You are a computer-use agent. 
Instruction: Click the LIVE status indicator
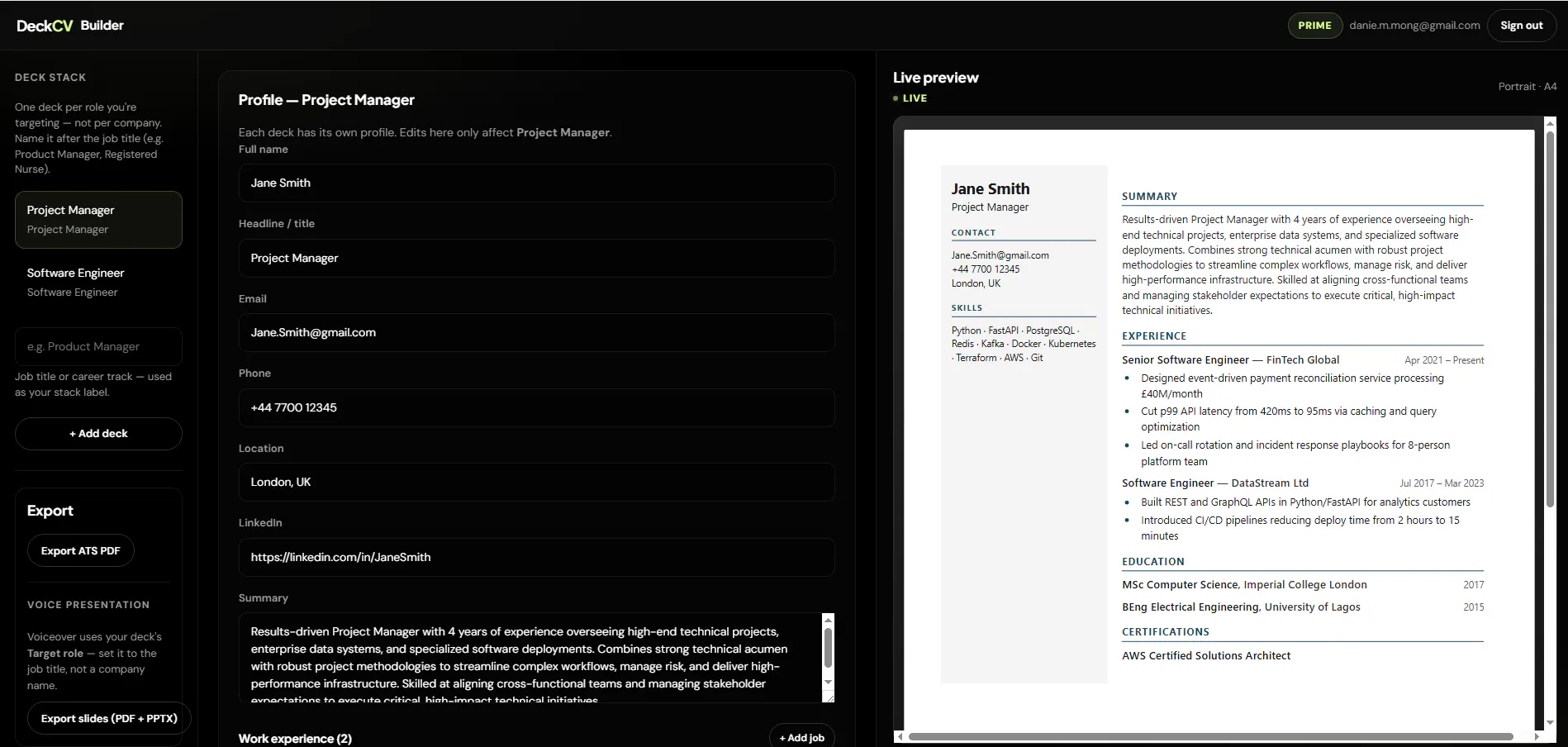910,98
